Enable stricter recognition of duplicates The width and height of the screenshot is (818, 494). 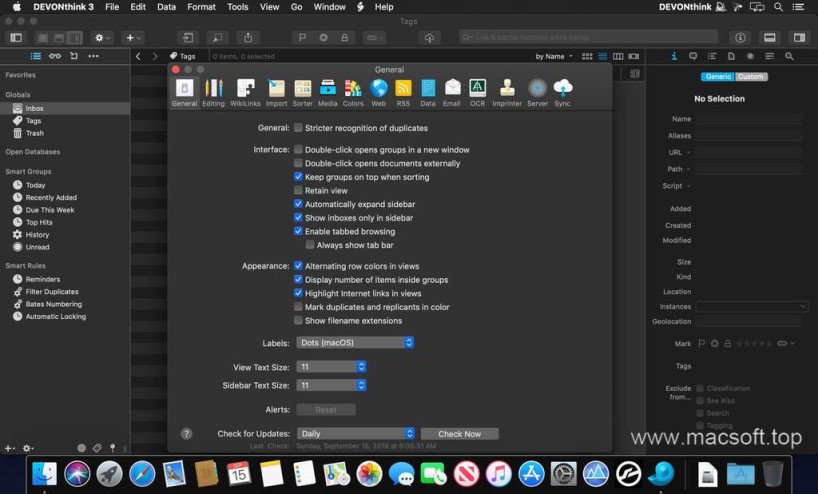coord(298,128)
